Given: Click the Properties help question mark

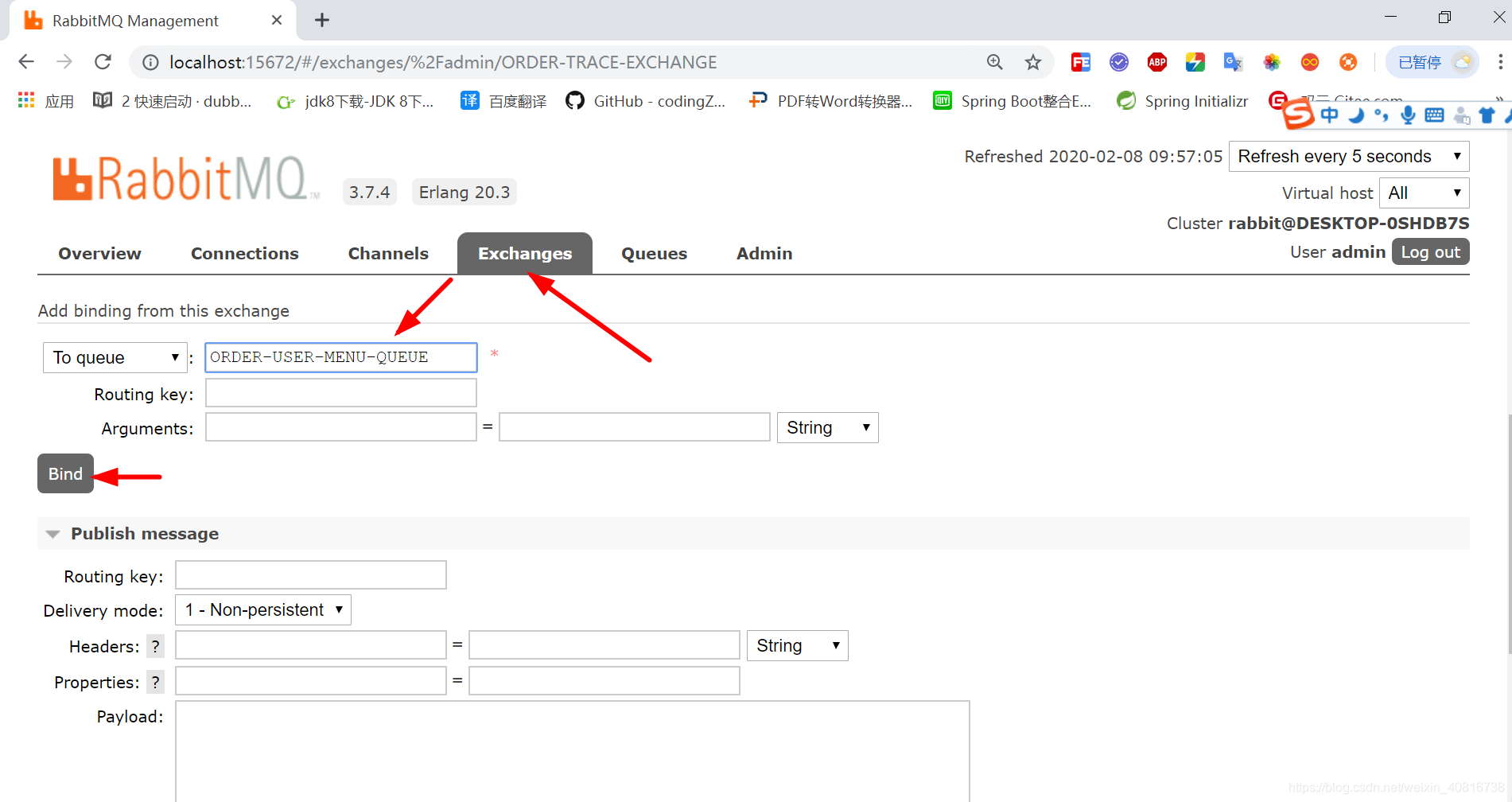Looking at the screenshot, I should 156,682.
